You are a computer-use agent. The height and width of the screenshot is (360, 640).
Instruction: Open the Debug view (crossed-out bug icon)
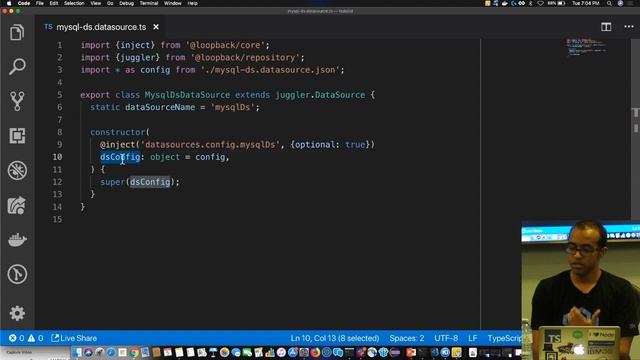(x=17, y=170)
